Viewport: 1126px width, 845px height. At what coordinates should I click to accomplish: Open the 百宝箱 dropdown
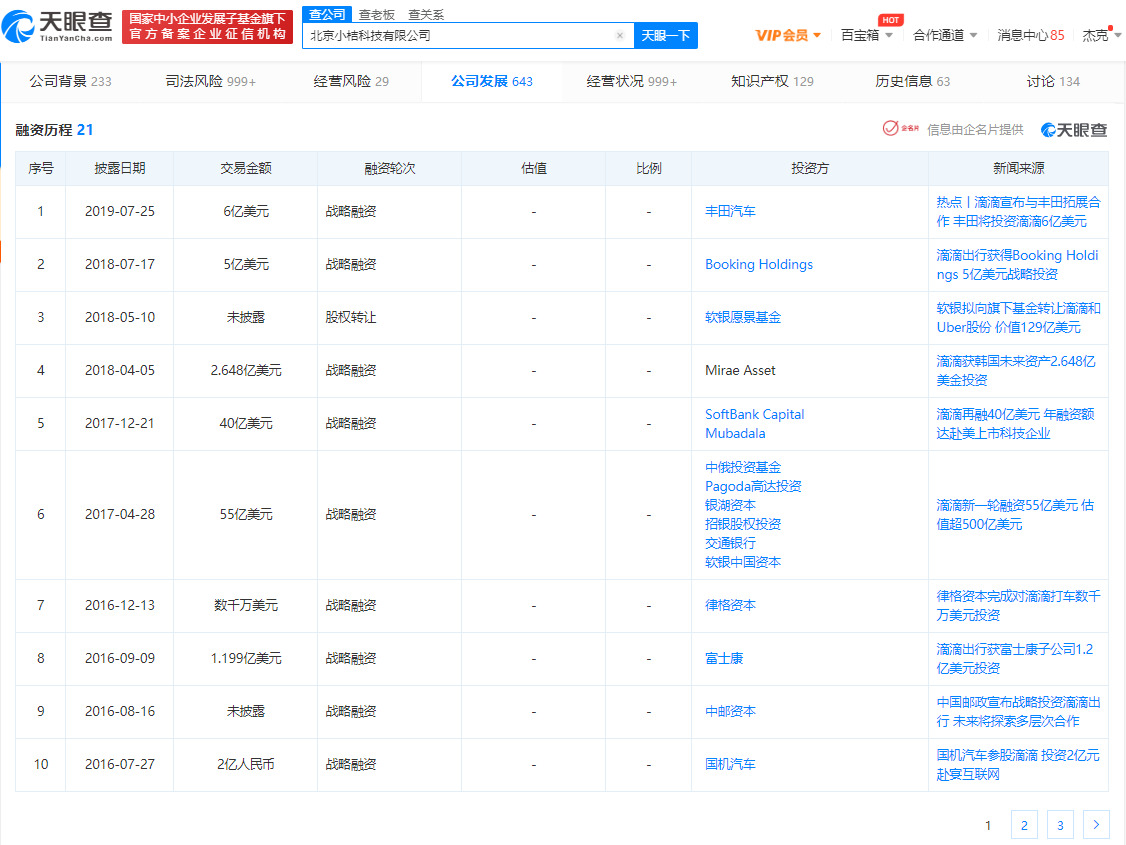867,35
